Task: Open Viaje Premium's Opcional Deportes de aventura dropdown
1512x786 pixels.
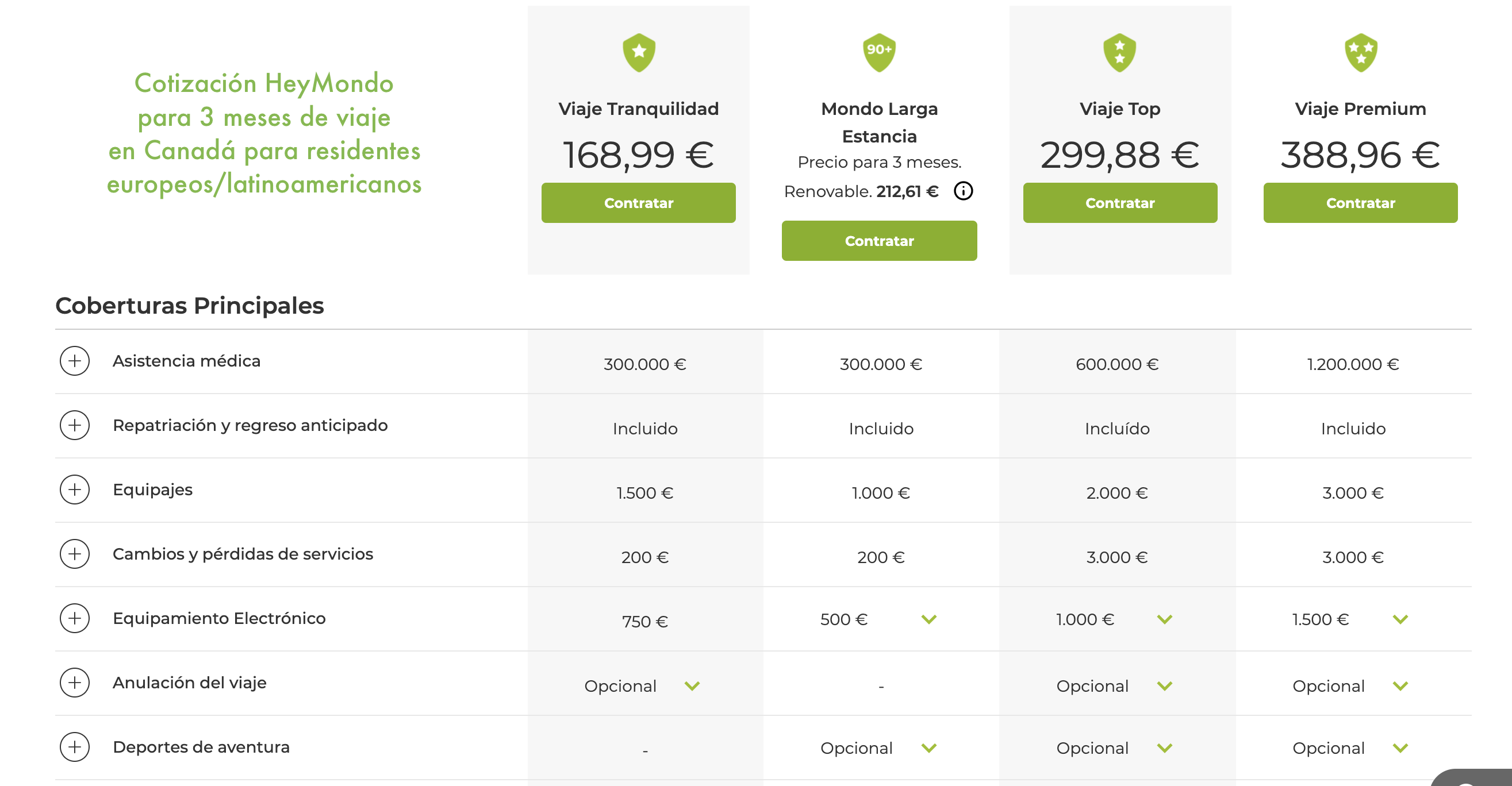Action: tap(1400, 748)
